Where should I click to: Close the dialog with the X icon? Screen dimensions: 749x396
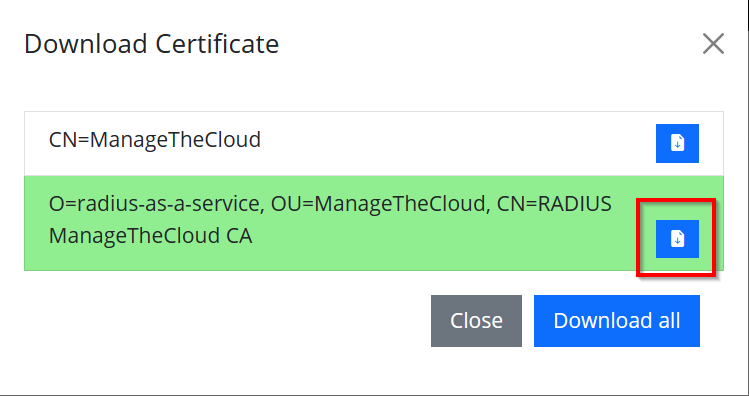tap(713, 44)
